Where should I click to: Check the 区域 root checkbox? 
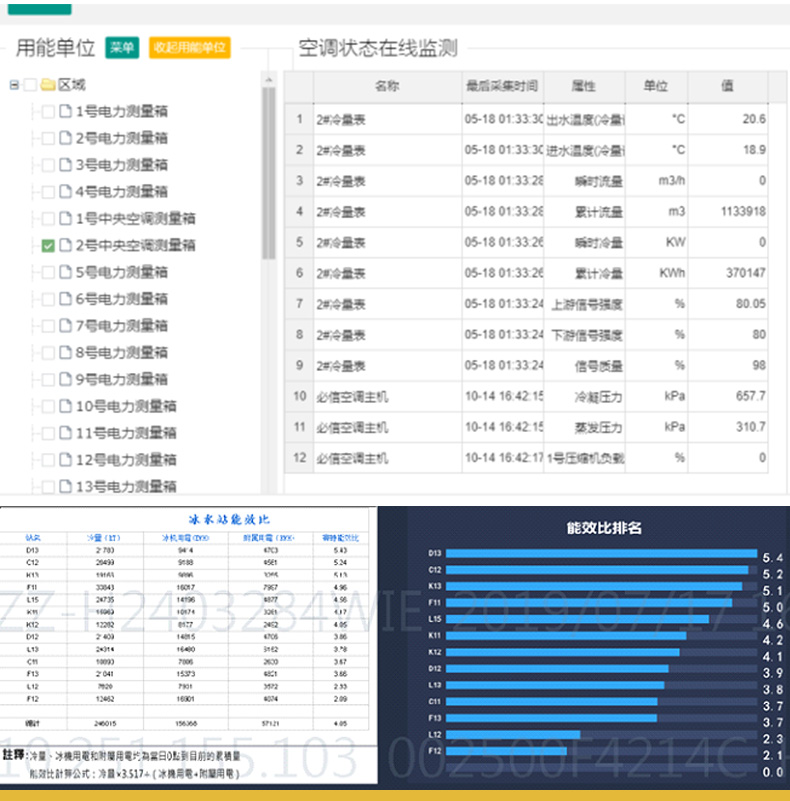(x=30, y=85)
